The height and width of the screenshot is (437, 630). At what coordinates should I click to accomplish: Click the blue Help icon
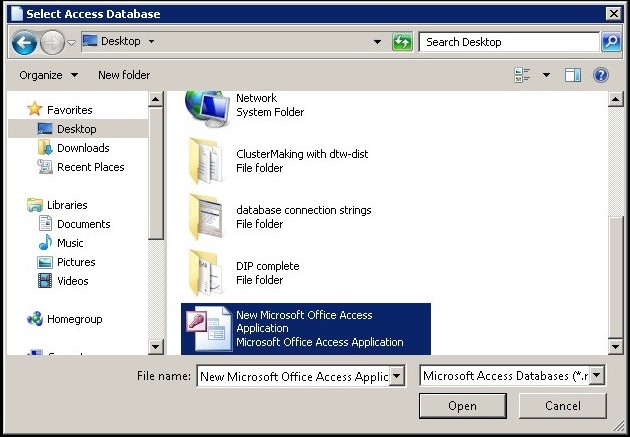(x=601, y=75)
